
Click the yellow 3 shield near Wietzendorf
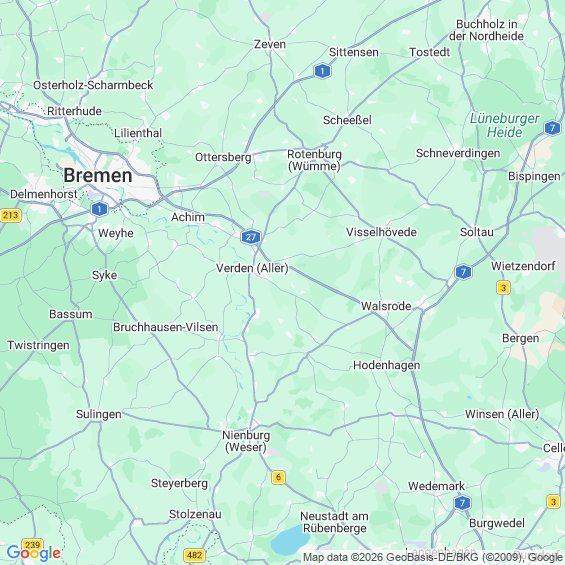[503, 288]
